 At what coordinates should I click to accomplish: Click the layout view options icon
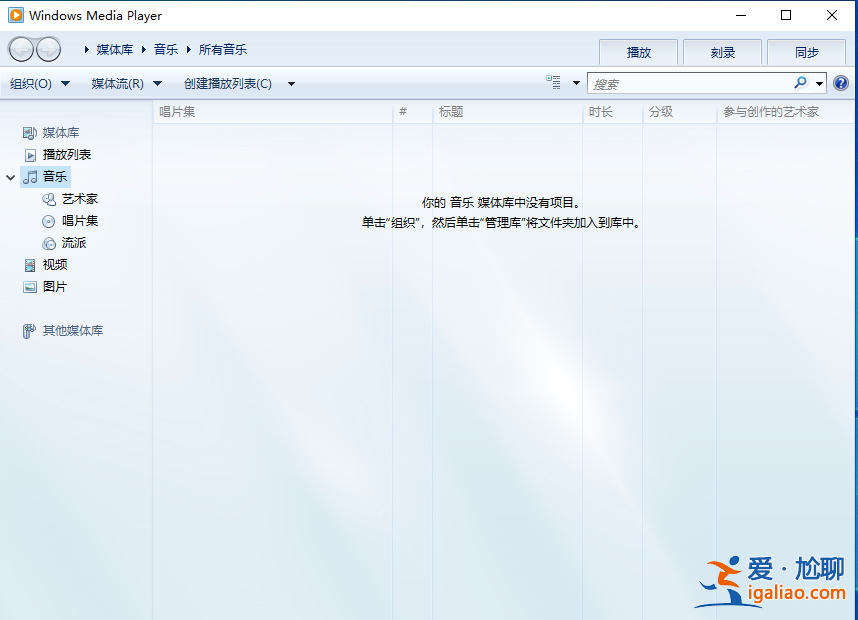pos(554,83)
